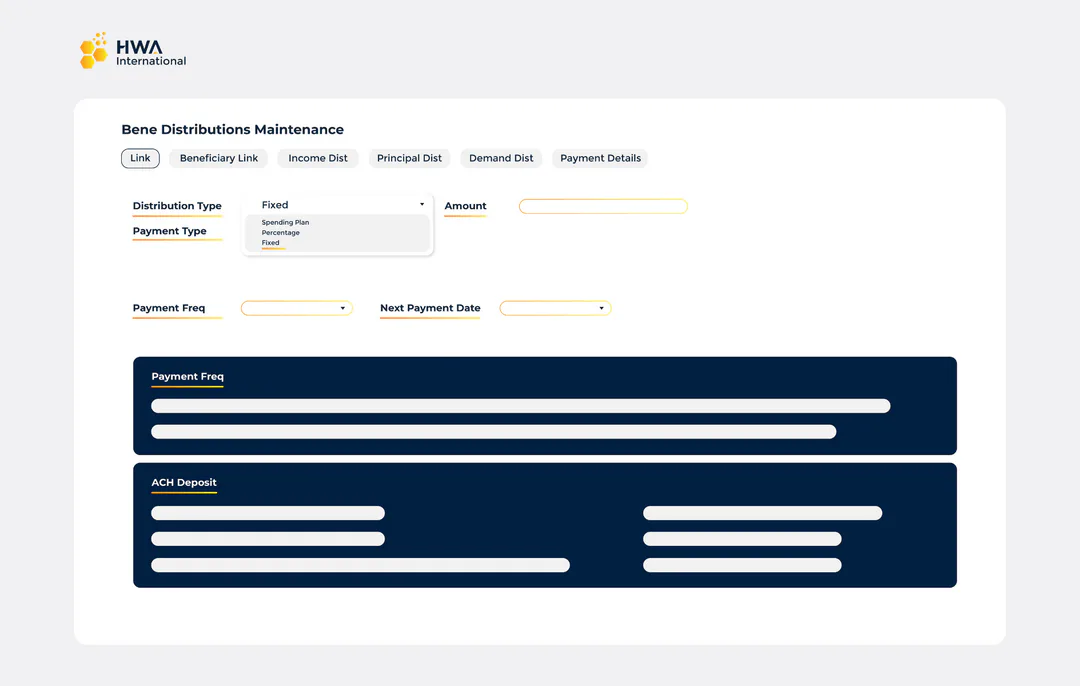Viewport: 1080px width, 686px height.
Task: Choose Spending Plan from the dropdown list
Action: point(285,222)
